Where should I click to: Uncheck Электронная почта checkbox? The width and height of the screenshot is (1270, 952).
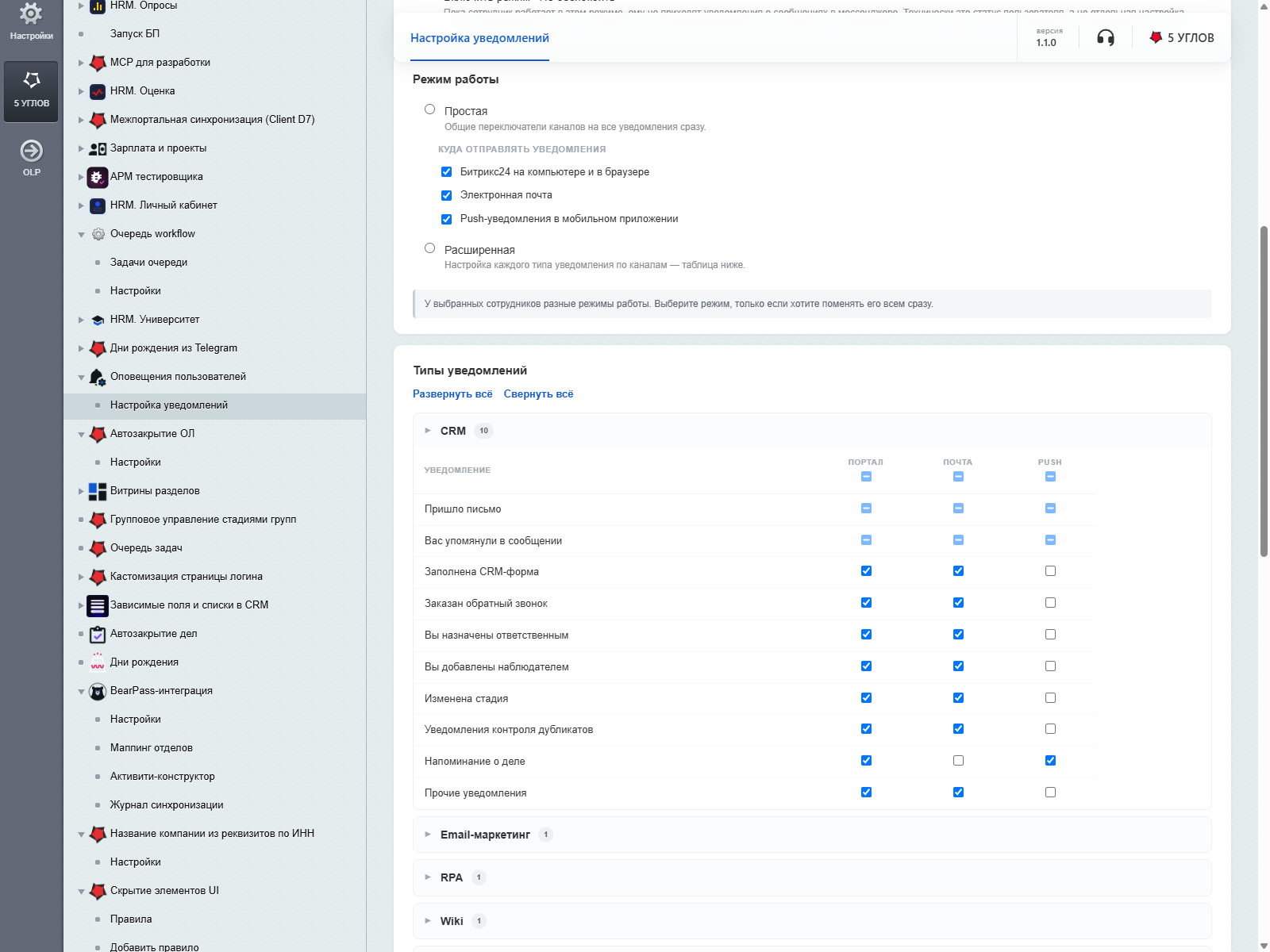click(446, 195)
